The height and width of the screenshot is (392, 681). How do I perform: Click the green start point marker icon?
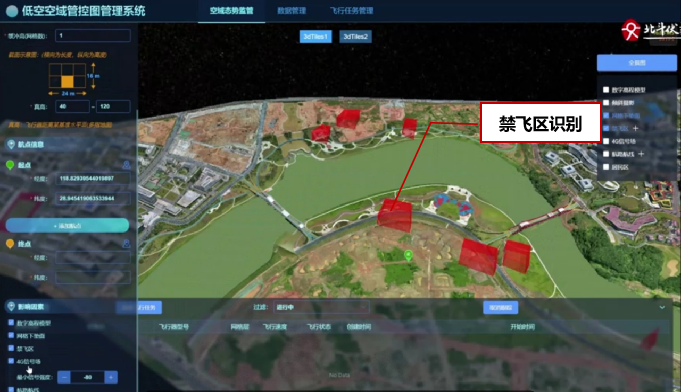coord(10,165)
